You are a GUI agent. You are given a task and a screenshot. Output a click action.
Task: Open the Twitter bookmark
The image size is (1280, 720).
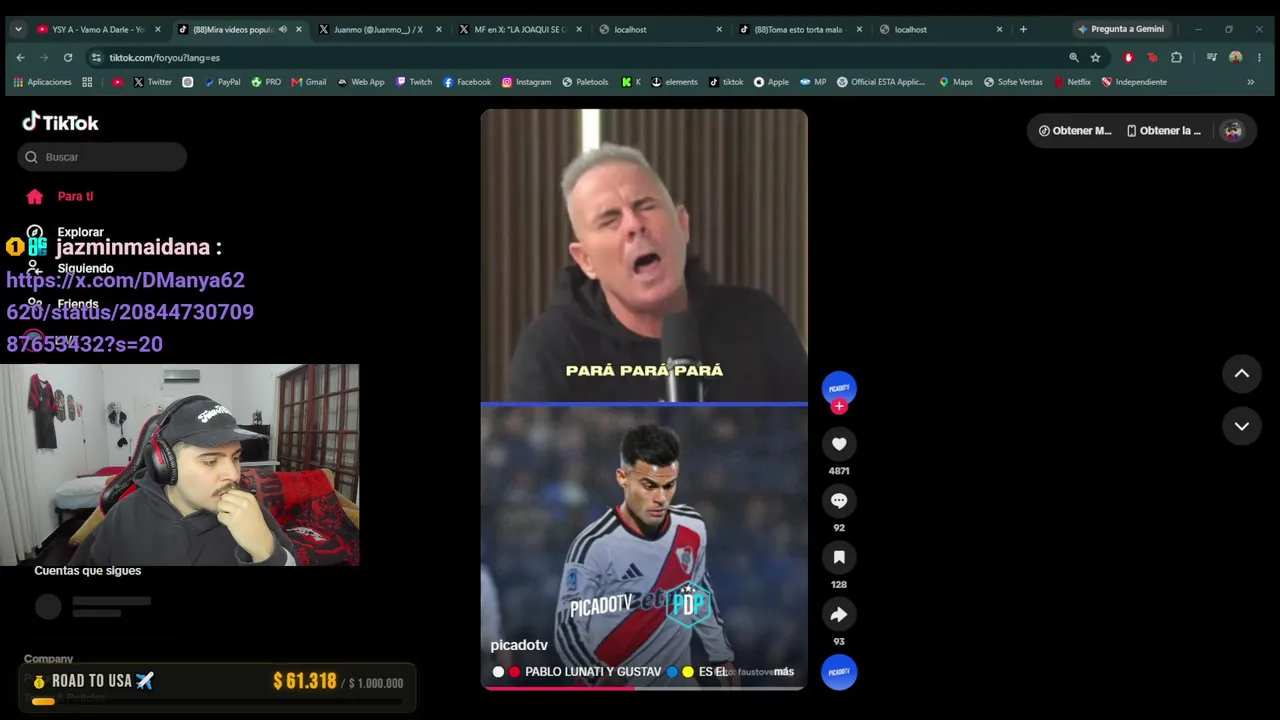(x=153, y=82)
